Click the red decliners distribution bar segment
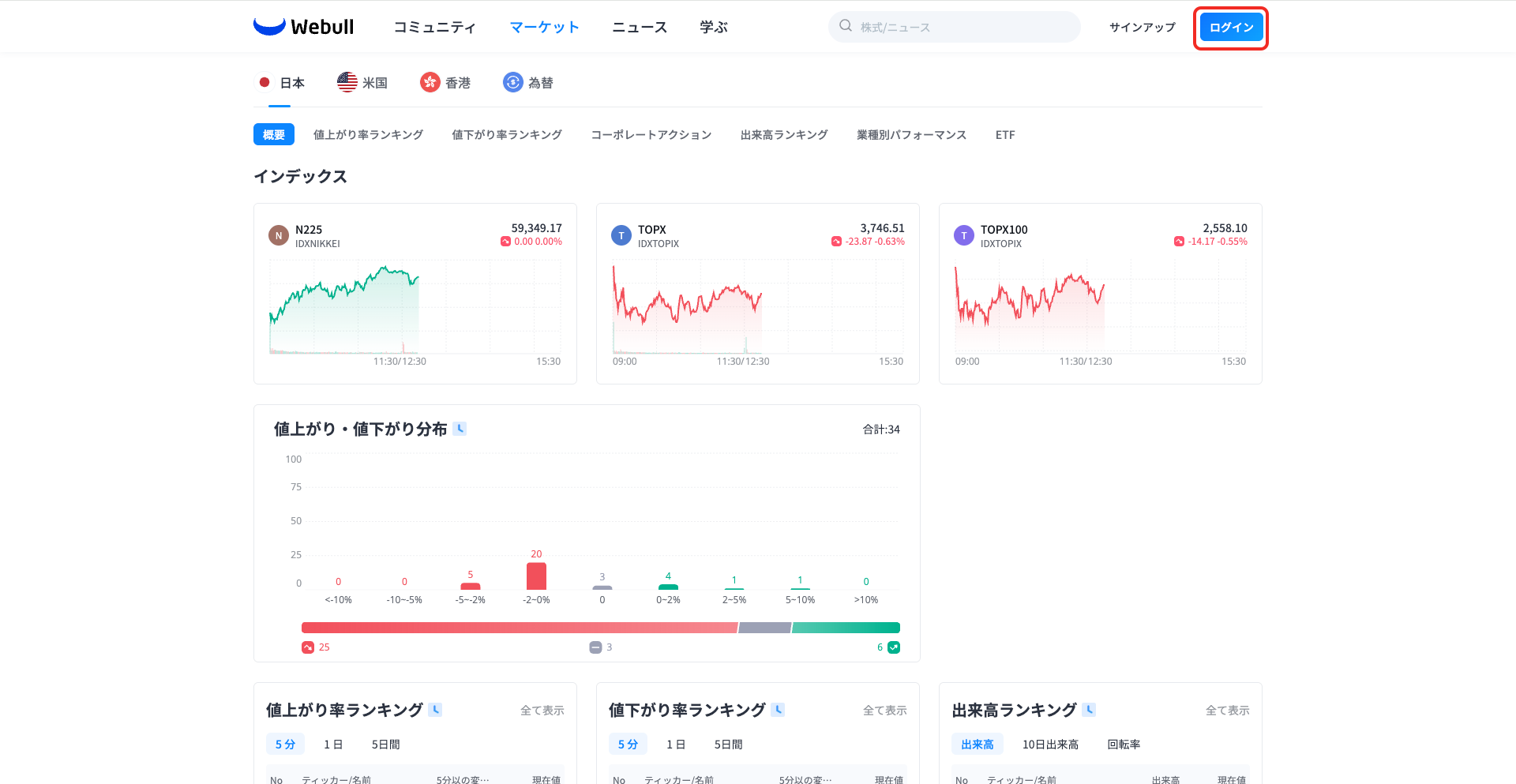 [519, 628]
